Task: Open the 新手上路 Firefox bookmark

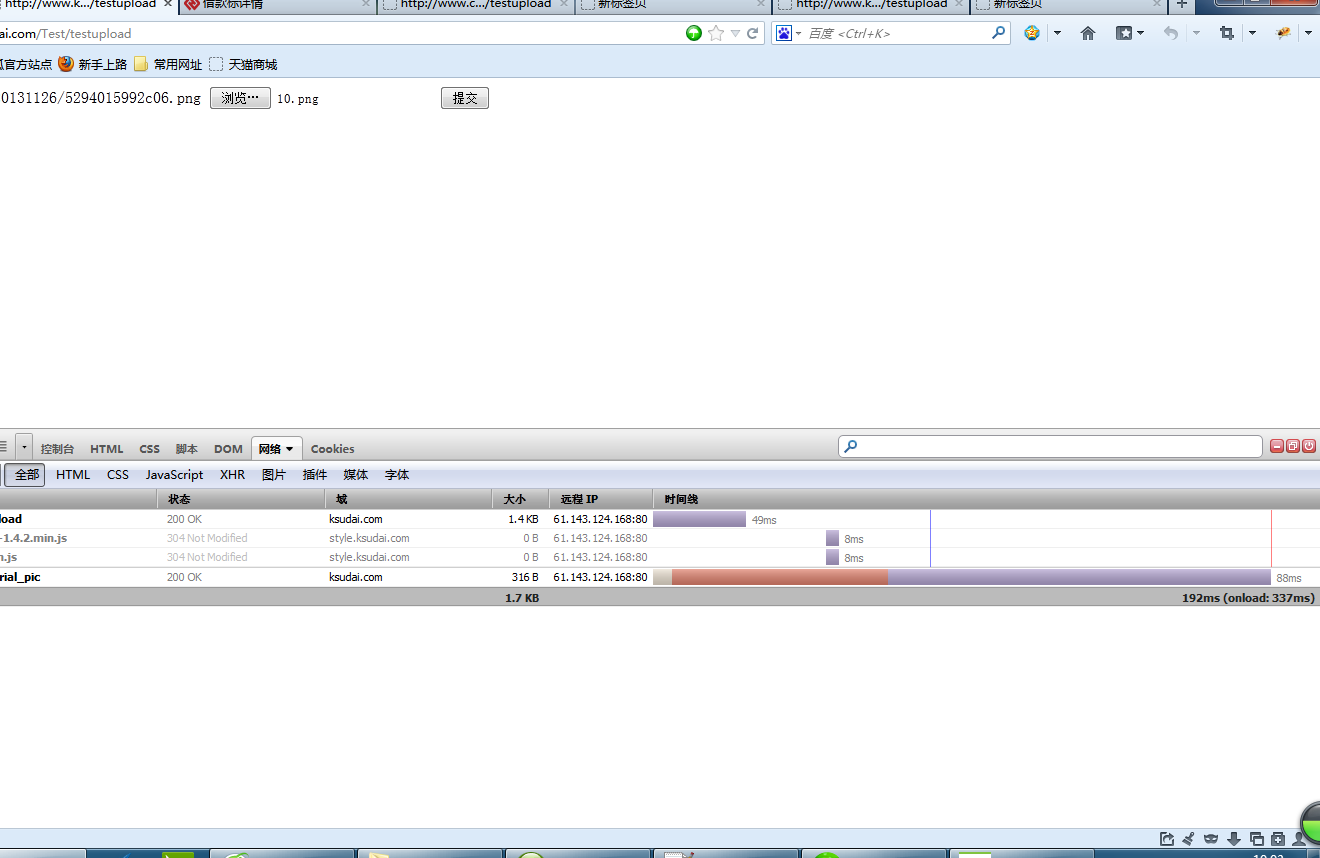Action: [x=93, y=64]
